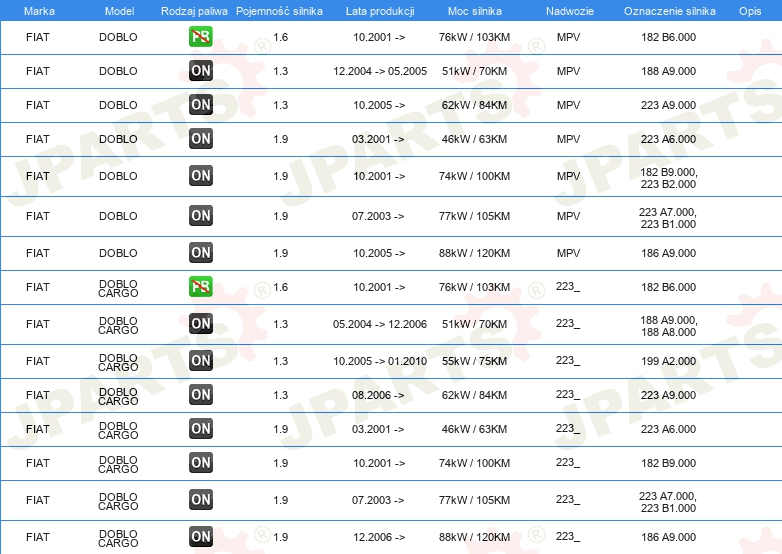Viewport: 782px width, 554px height.
Task: Click 1.6 engine capacity in Doblo Cargo row
Action: click(280, 287)
